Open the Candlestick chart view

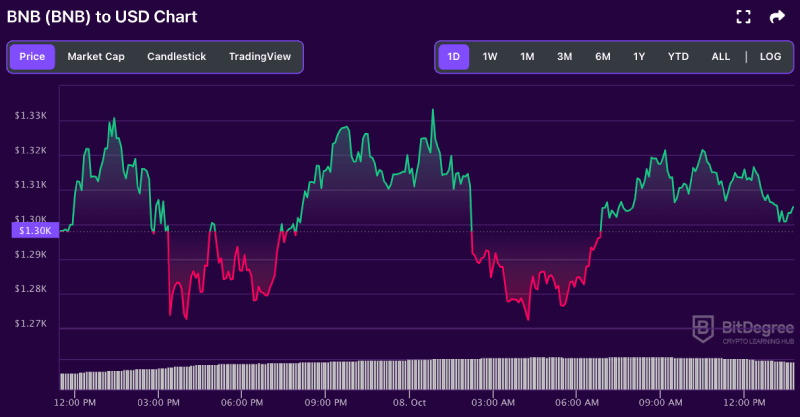tap(176, 57)
